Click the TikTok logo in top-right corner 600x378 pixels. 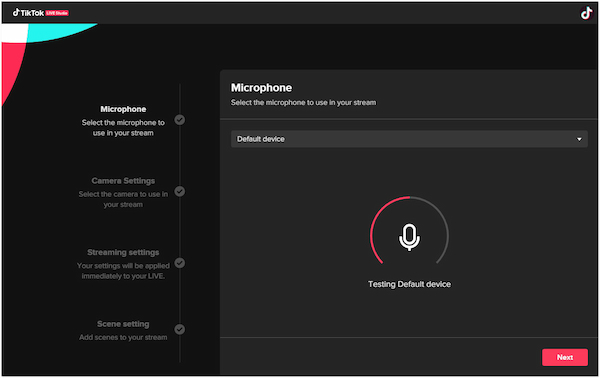586,13
